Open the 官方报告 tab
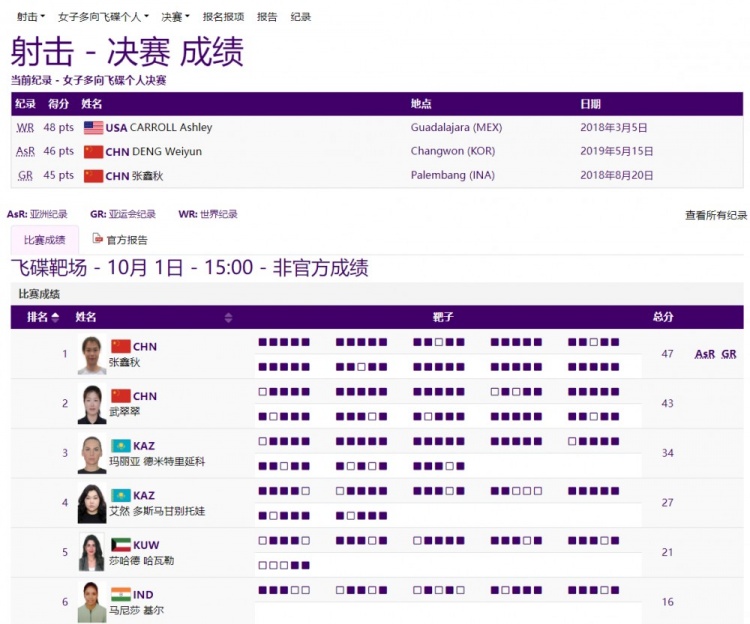Screen dimensions: 750x624 126,240
